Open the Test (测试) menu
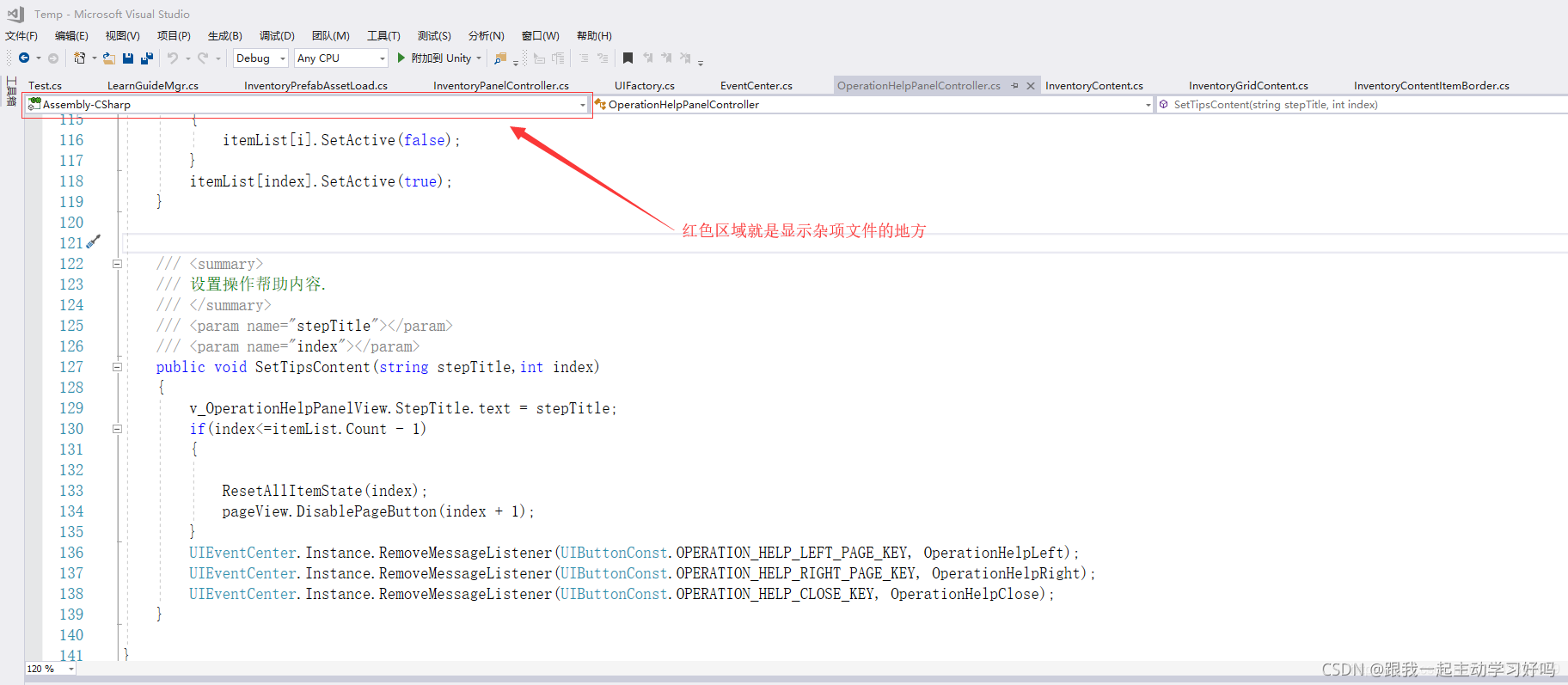This screenshot has height=685, width=1568. tap(434, 36)
